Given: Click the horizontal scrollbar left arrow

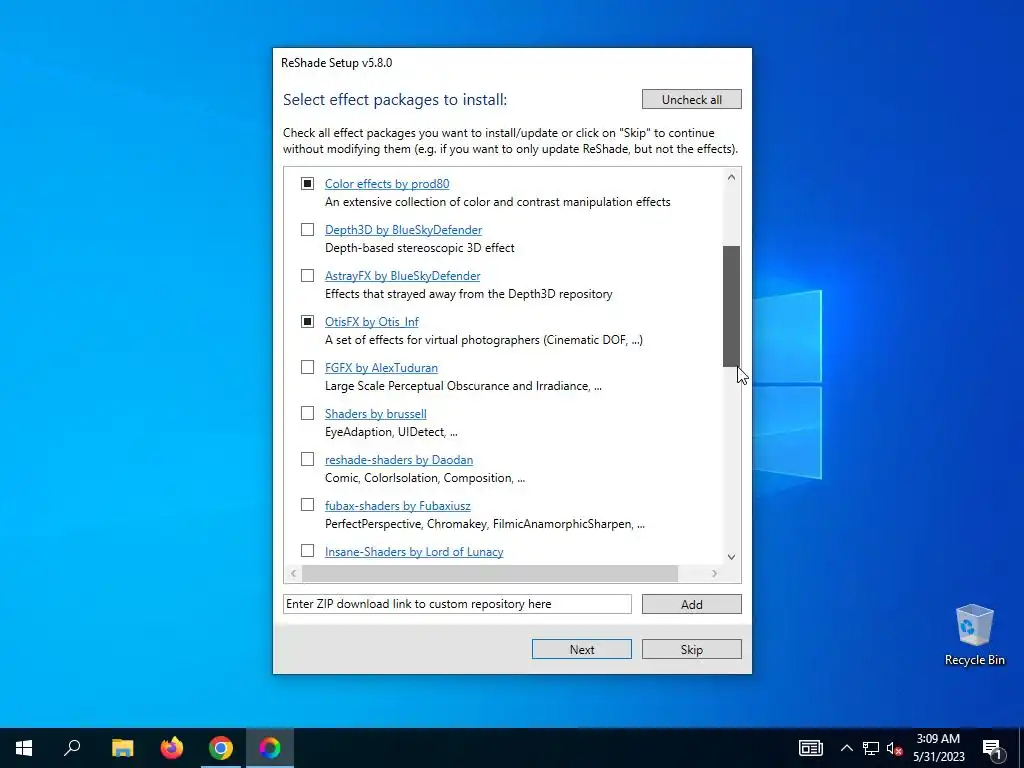Looking at the screenshot, I should tap(293, 573).
